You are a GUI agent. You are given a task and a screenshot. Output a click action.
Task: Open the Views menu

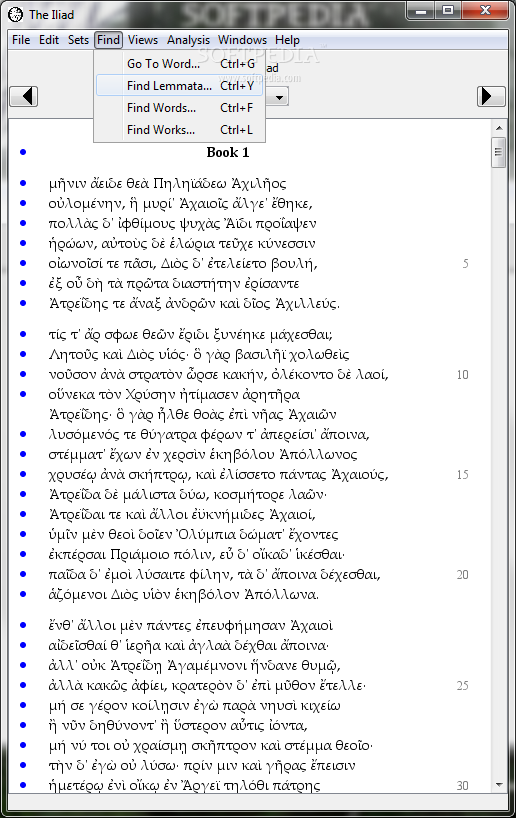point(142,40)
